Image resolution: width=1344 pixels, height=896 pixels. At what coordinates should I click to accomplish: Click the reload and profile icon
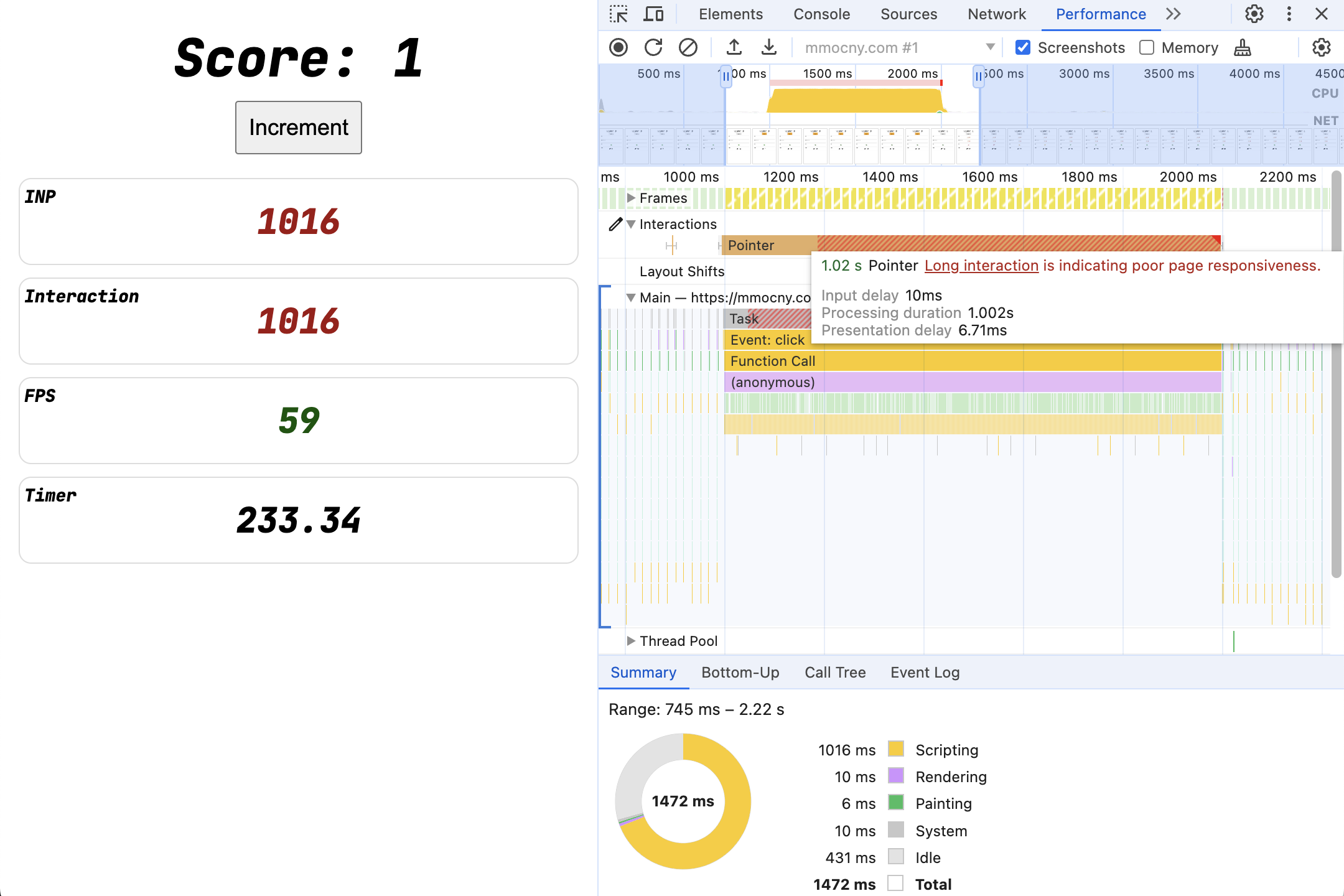[653, 46]
